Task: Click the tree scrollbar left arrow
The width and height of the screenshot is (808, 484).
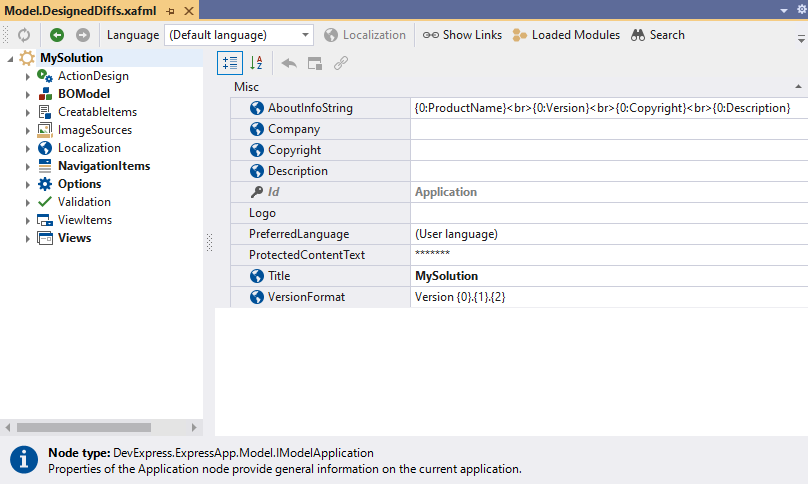Action: point(8,427)
